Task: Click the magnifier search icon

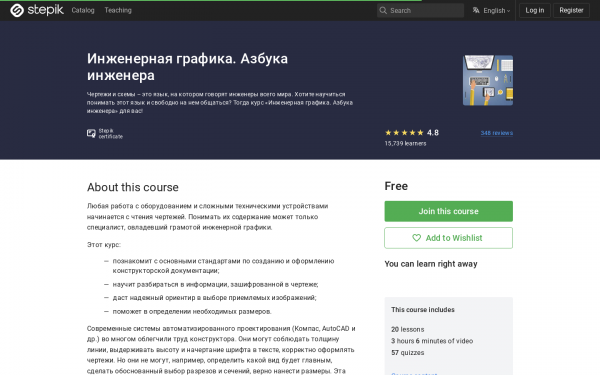Action: click(383, 10)
